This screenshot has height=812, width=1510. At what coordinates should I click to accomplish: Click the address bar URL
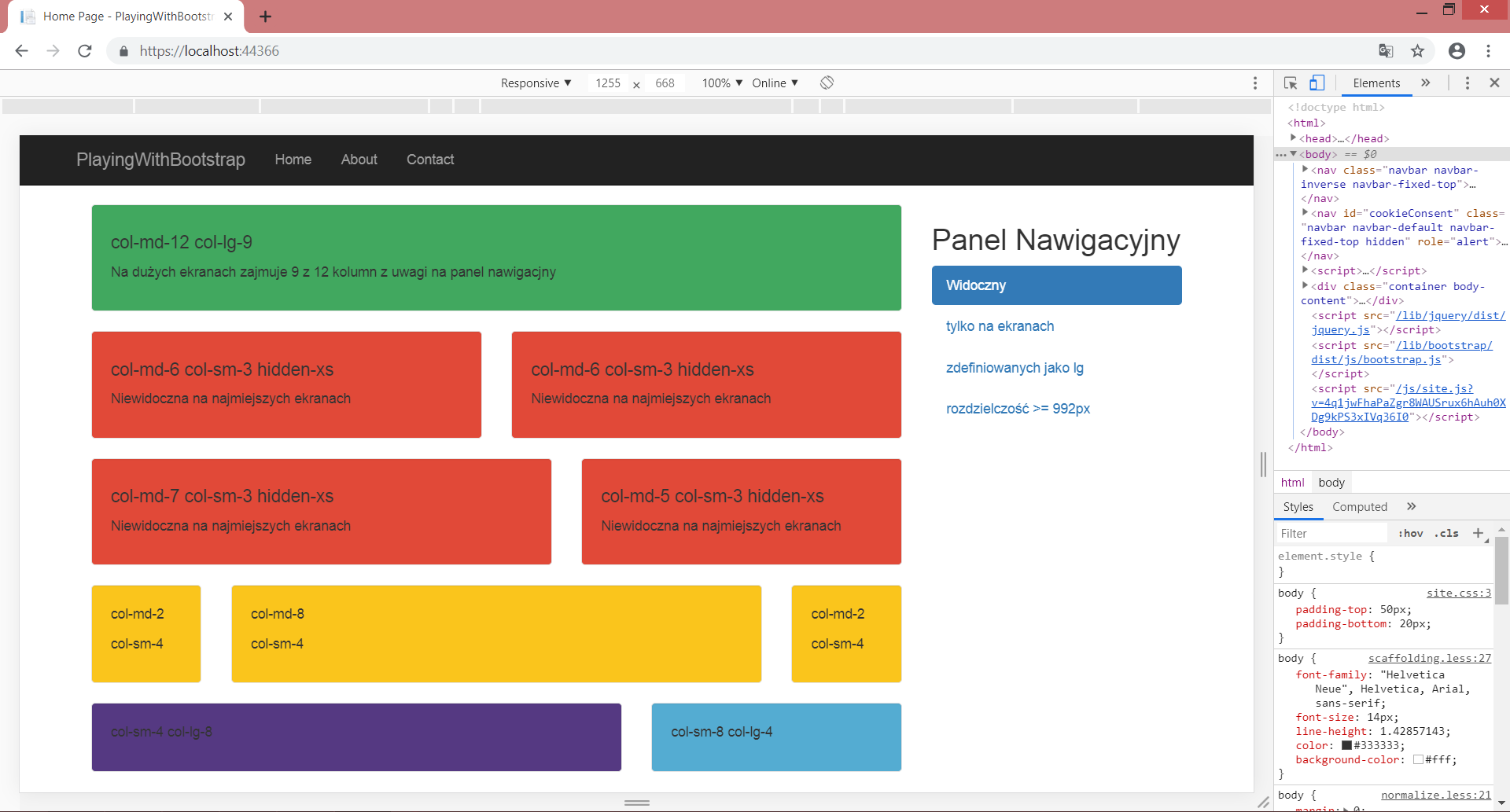pyautogui.click(x=209, y=51)
